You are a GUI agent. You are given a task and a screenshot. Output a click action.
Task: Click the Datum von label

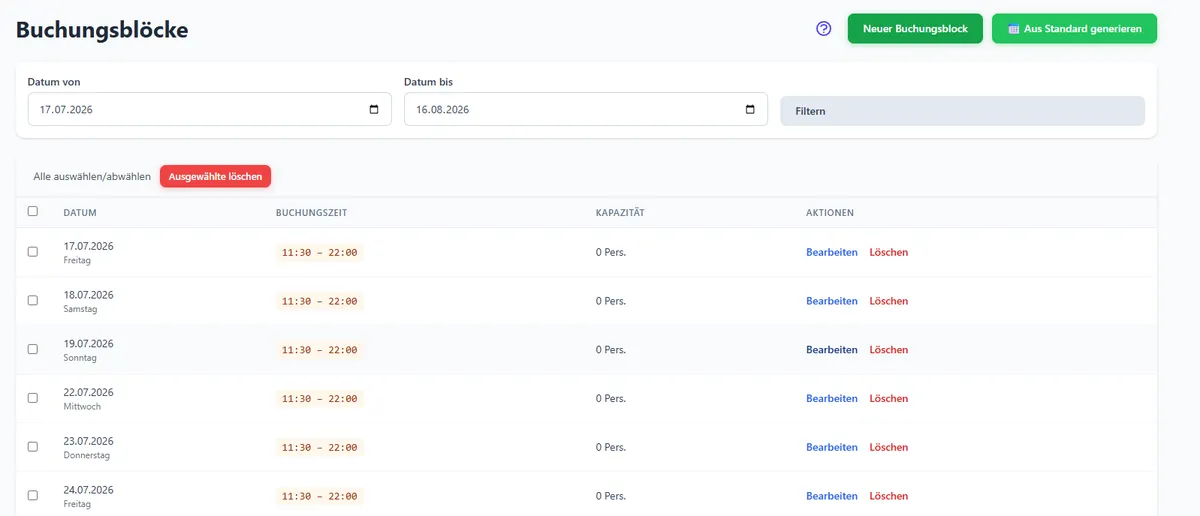[x=54, y=82]
